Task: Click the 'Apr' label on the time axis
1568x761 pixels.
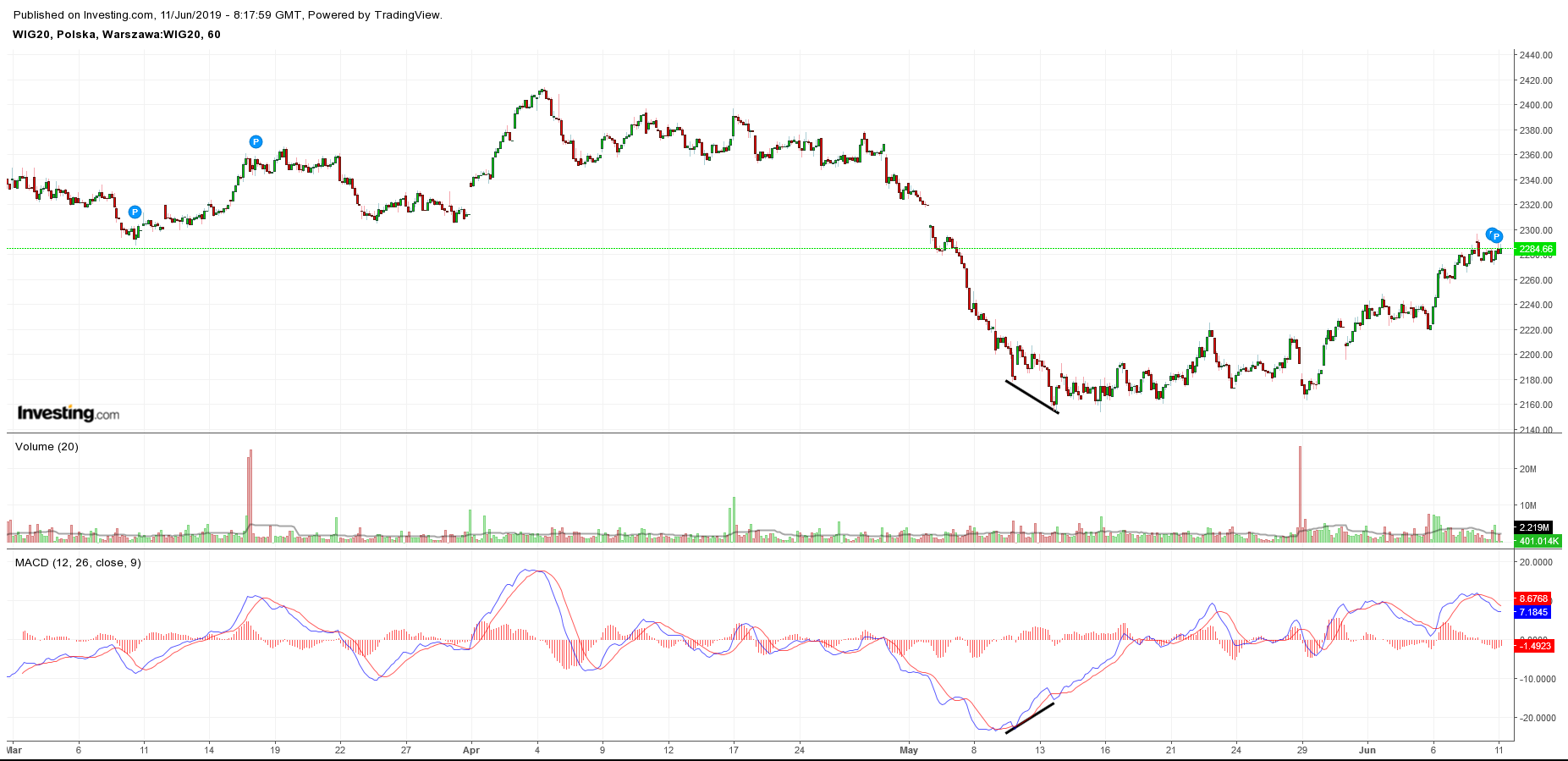Action: click(471, 750)
